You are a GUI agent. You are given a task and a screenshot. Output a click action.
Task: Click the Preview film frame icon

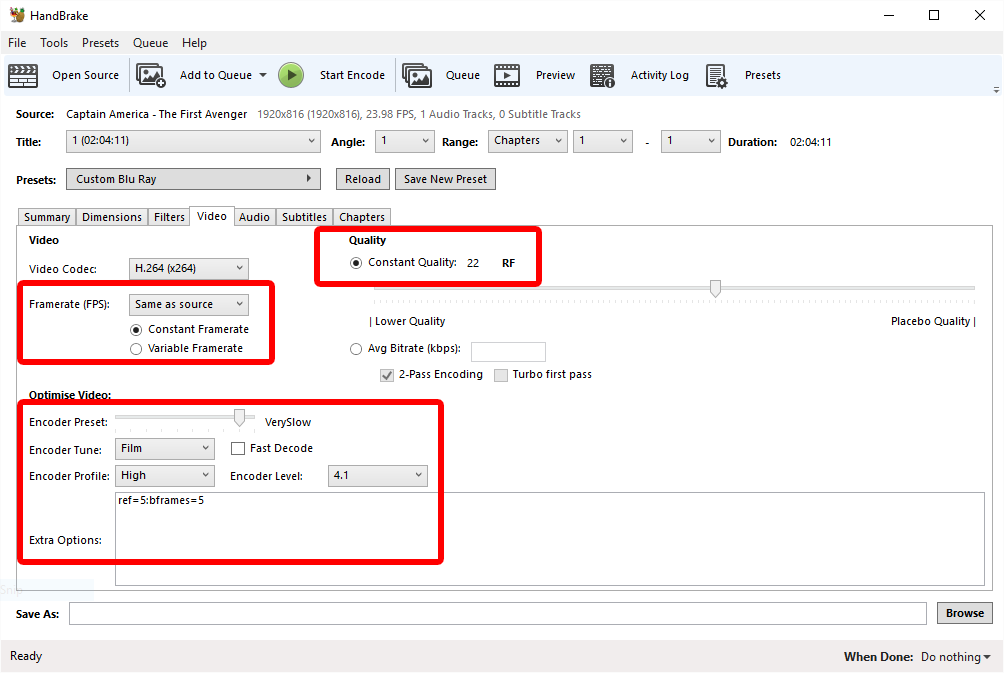(506, 76)
